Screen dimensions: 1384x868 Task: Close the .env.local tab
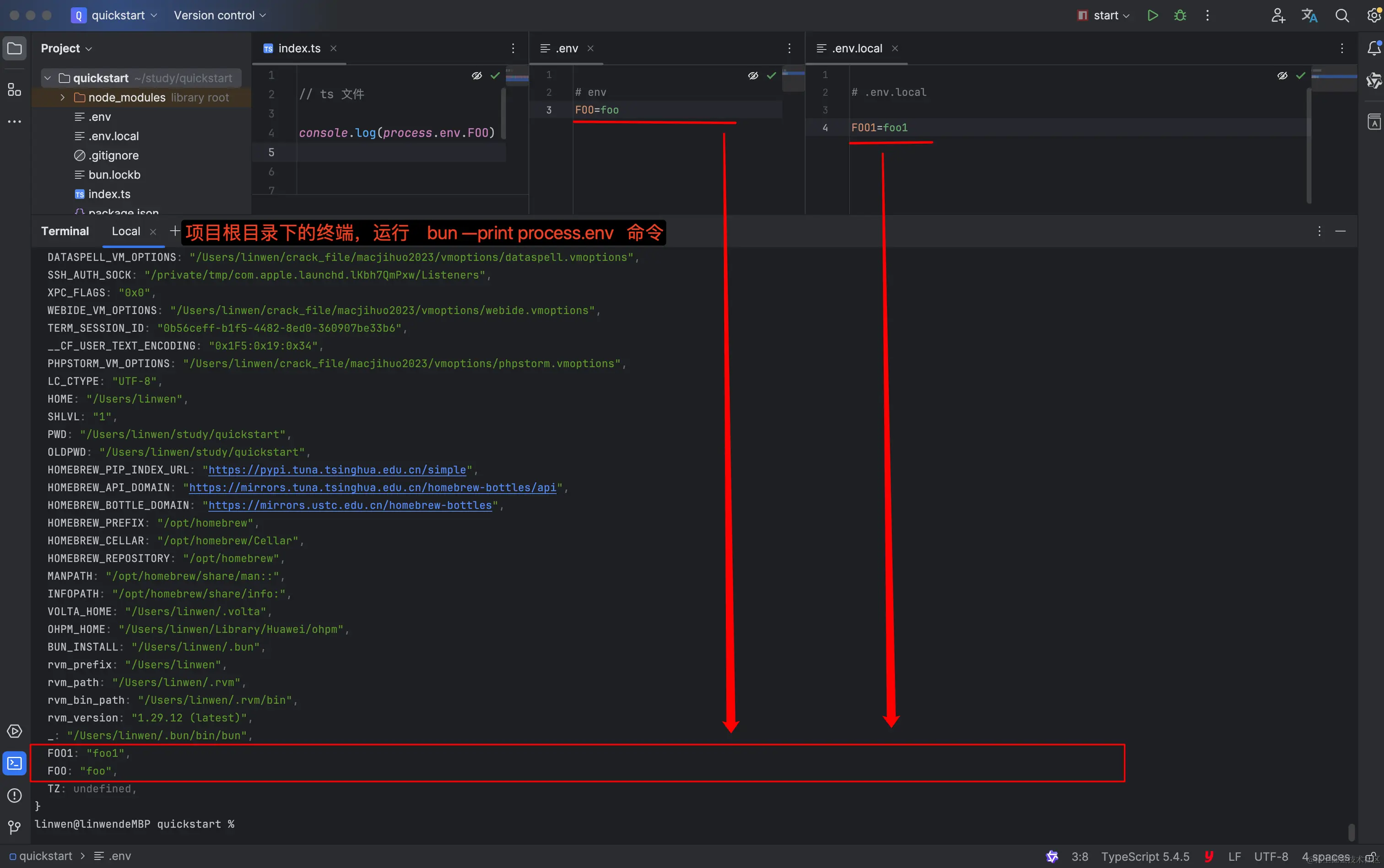894,48
